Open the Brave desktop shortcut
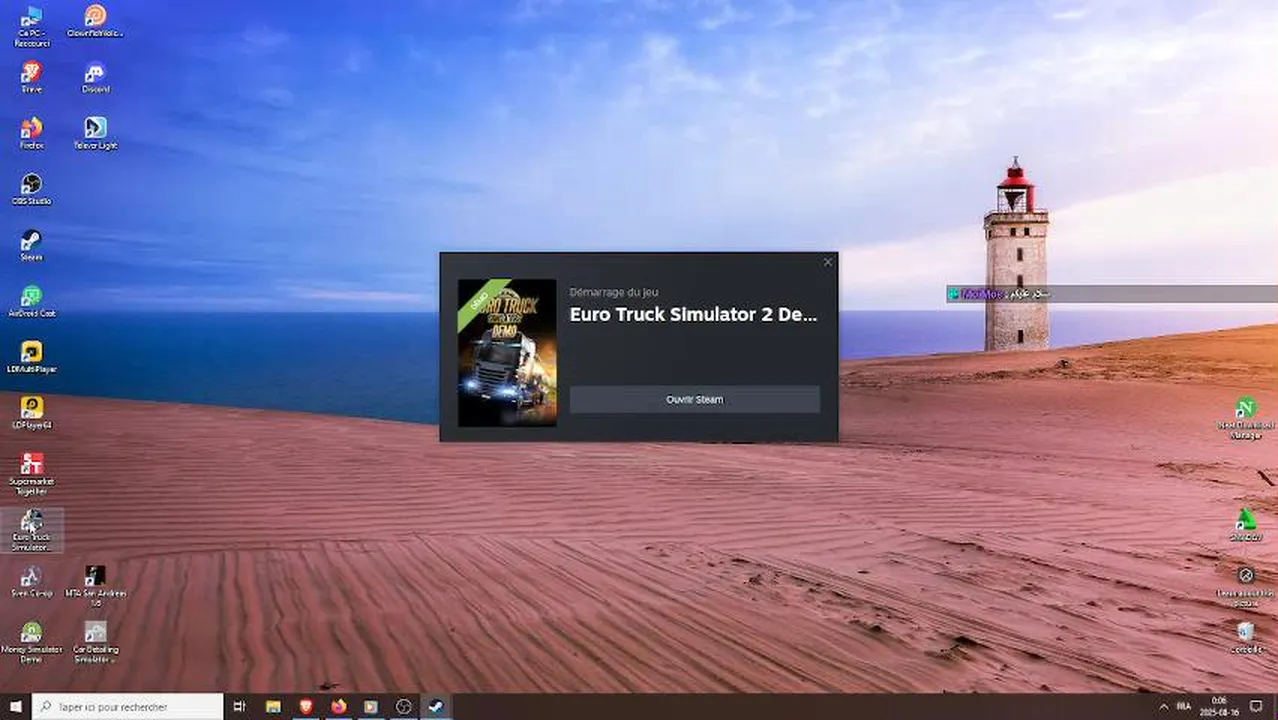Image resolution: width=1278 pixels, height=720 pixels. 31,77
